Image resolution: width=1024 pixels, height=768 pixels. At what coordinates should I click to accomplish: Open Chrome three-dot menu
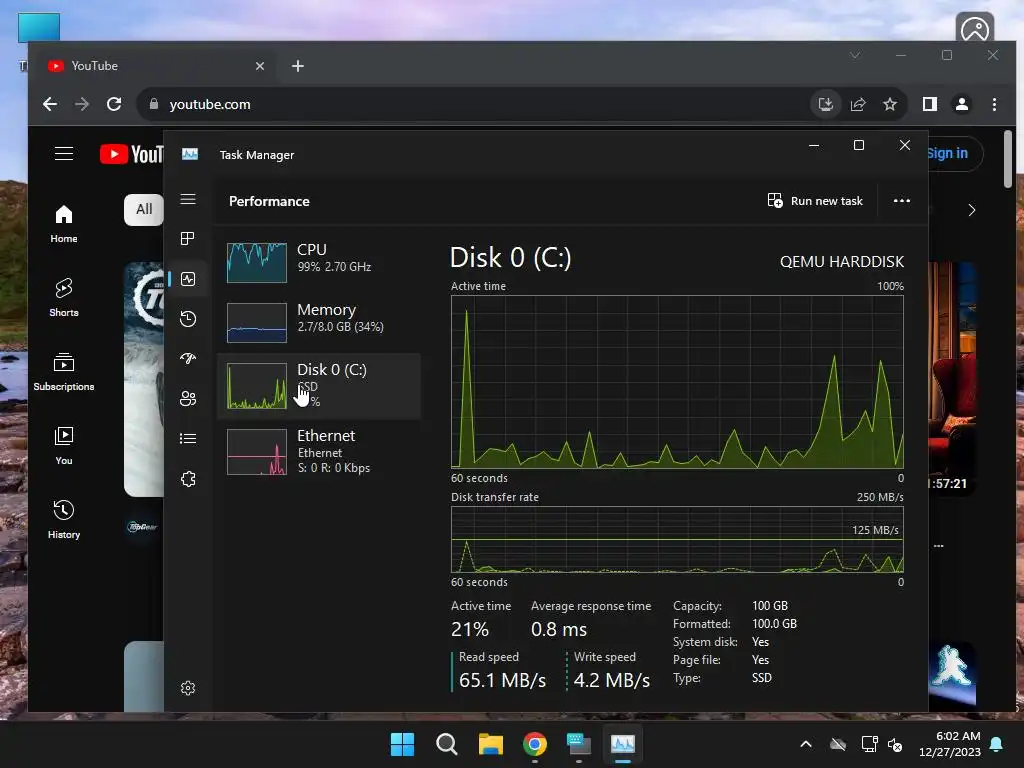click(x=994, y=104)
